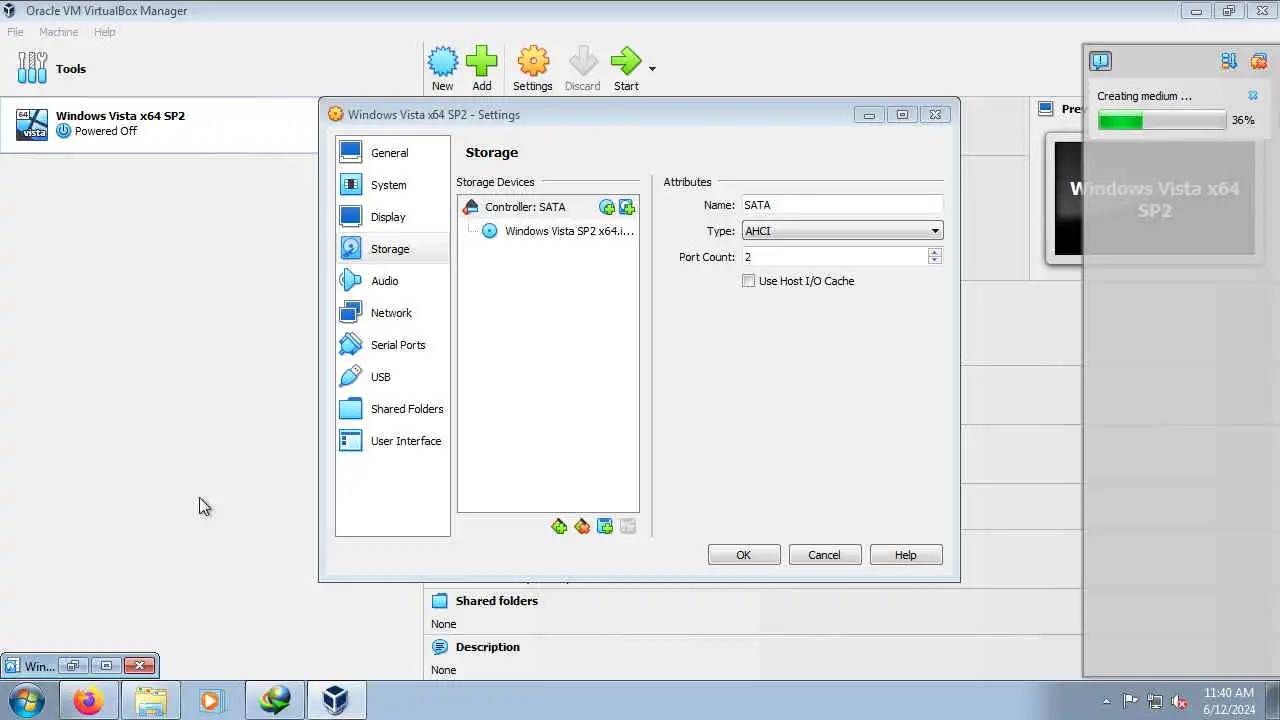The width and height of the screenshot is (1280, 720).
Task: Decrease Port Count with the down arrow
Action: point(935,262)
